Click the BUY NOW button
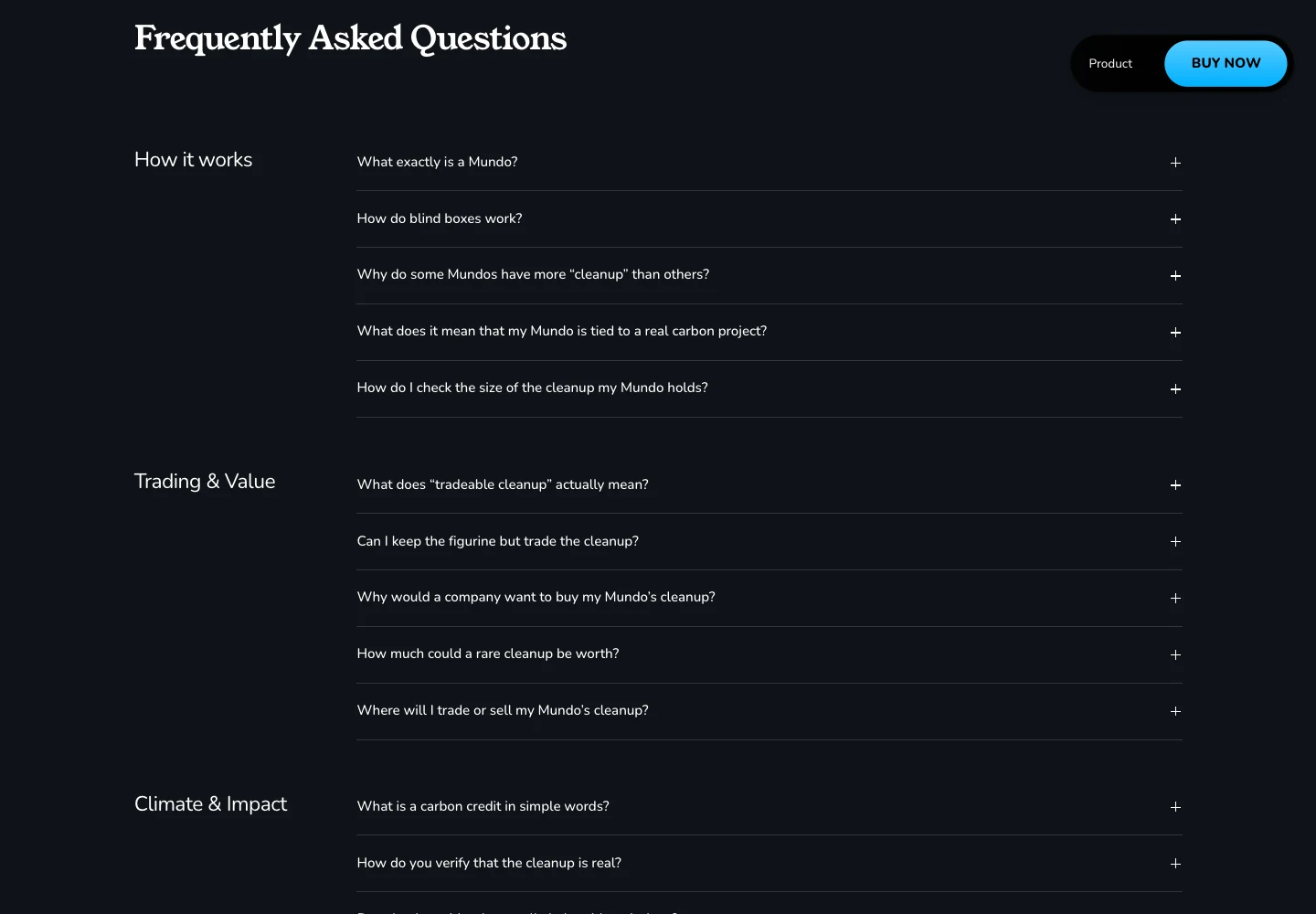 click(x=1226, y=63)
